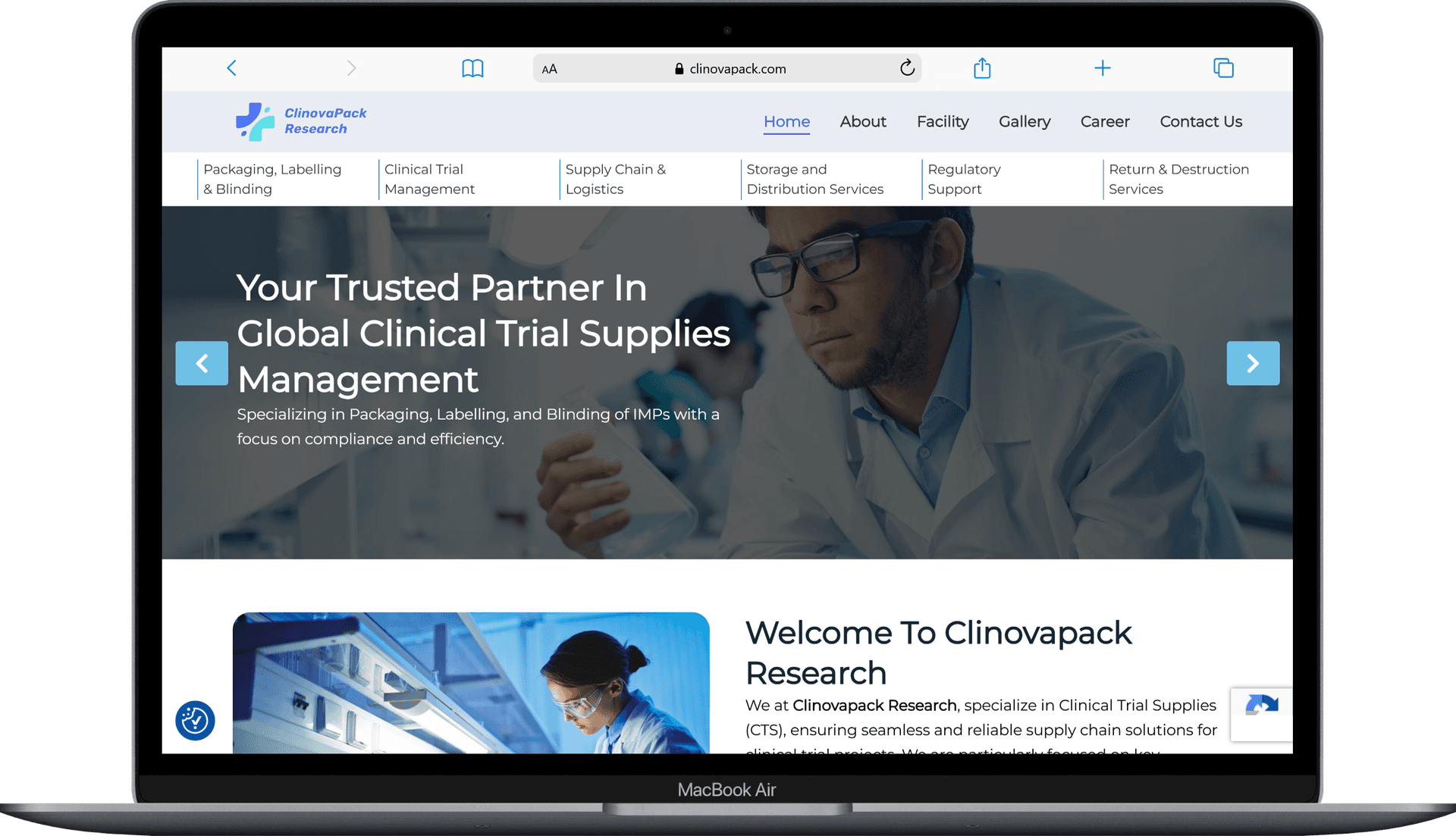Advance to next carousel slide
The width and height of the screenshot is (1456, 836).
[x=1253, y=364]
